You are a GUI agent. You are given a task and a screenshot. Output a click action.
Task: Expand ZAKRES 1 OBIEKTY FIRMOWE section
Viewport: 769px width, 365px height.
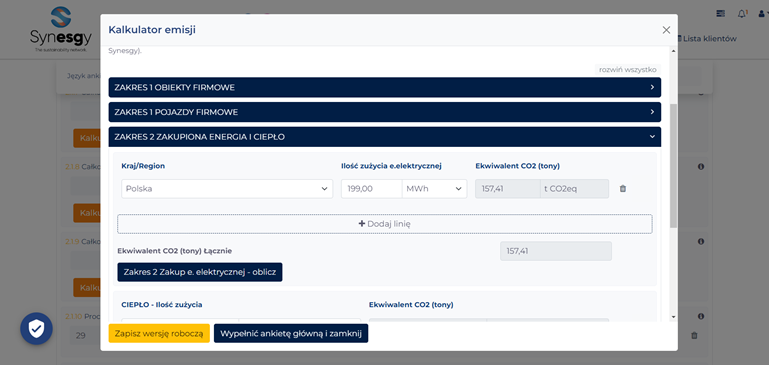coord(384,87)
